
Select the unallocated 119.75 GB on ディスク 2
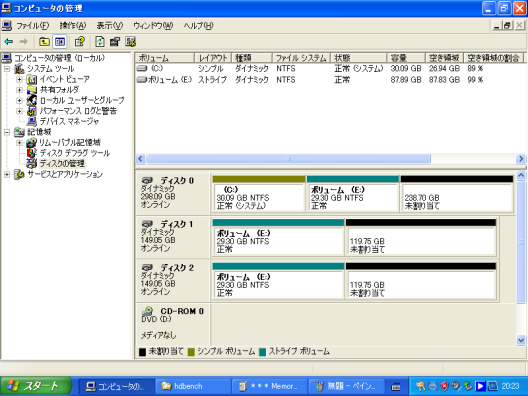pos(421,281)
